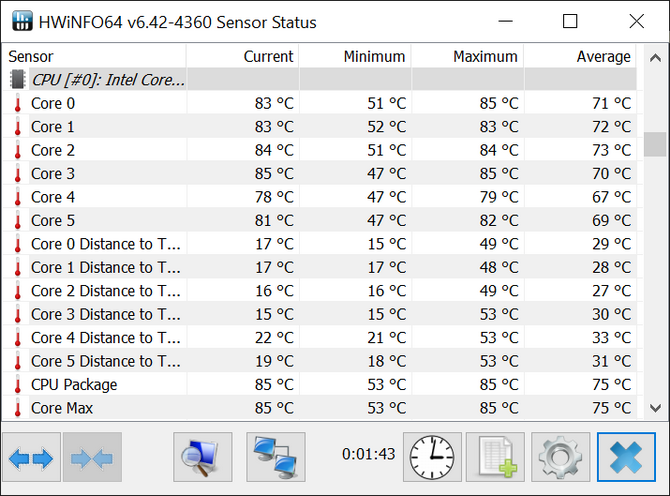Click the Current column header

coord(243,56)
